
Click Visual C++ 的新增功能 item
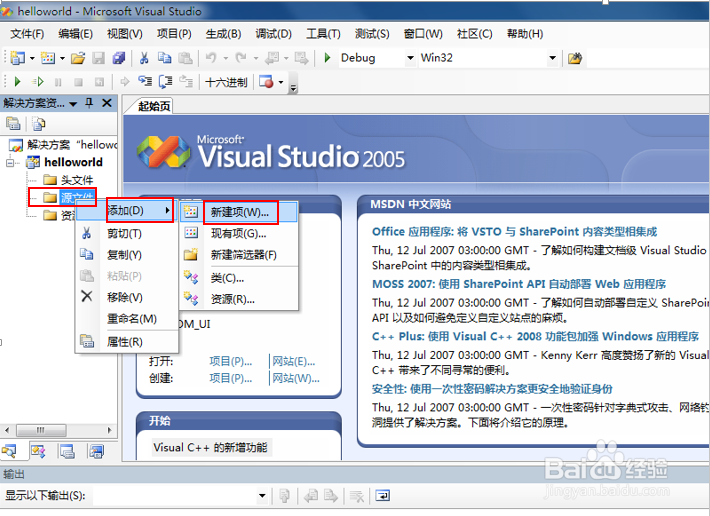[210, 448]
